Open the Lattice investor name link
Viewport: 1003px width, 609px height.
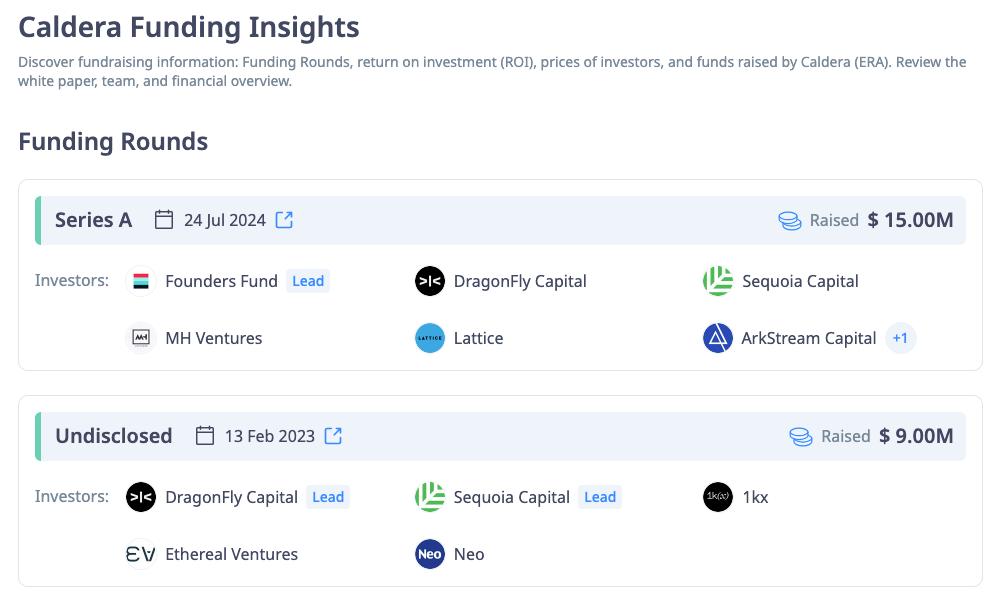tap(478, 338)
